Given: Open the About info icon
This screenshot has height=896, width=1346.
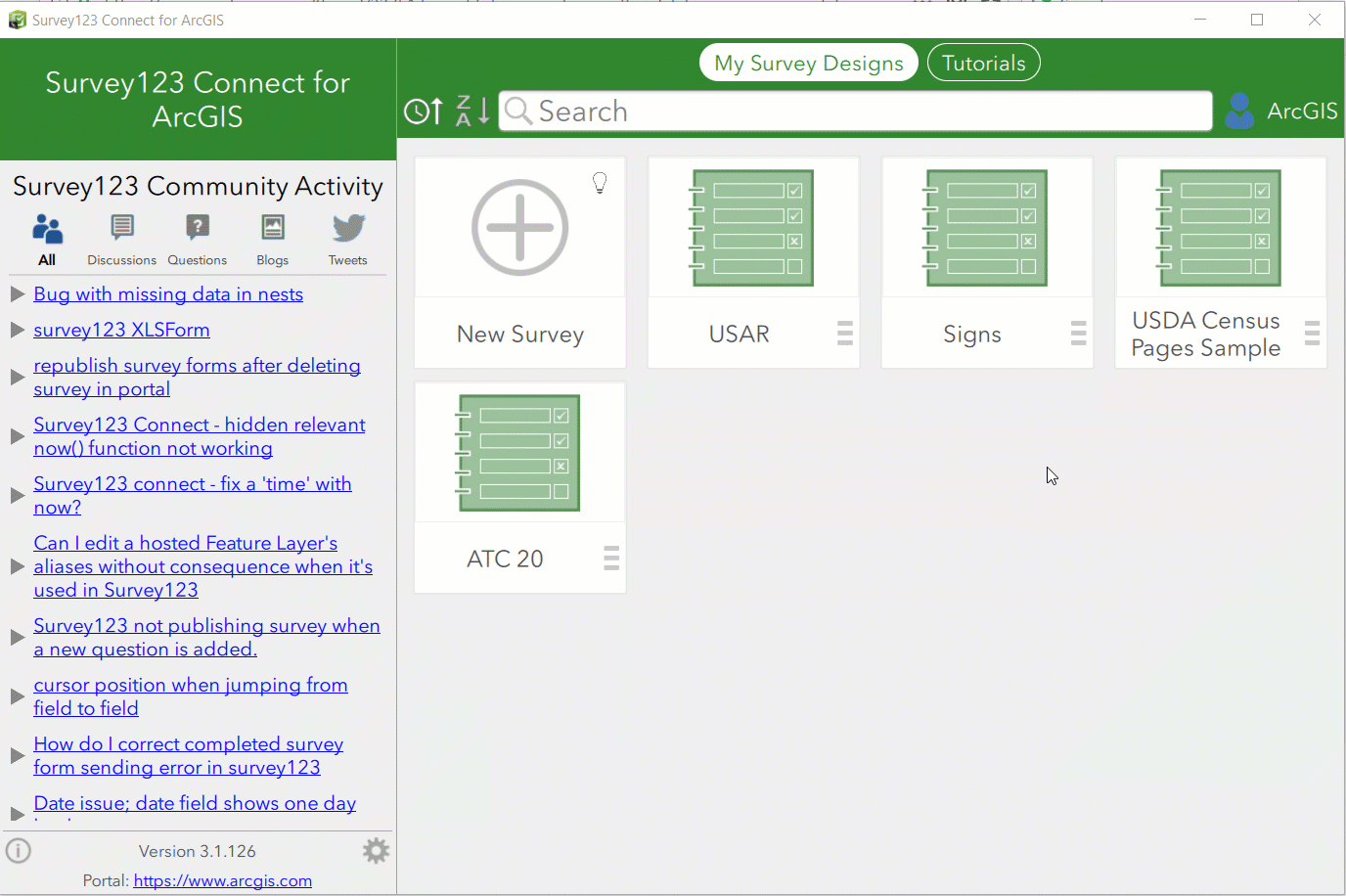Looking at the screenshot, I should (19, 850).
